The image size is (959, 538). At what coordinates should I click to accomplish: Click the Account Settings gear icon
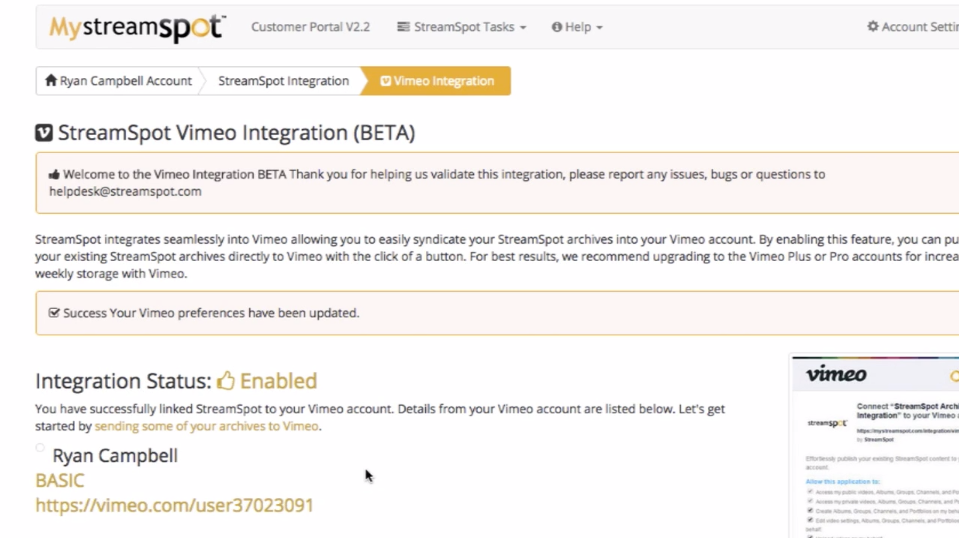click(873, 26)
